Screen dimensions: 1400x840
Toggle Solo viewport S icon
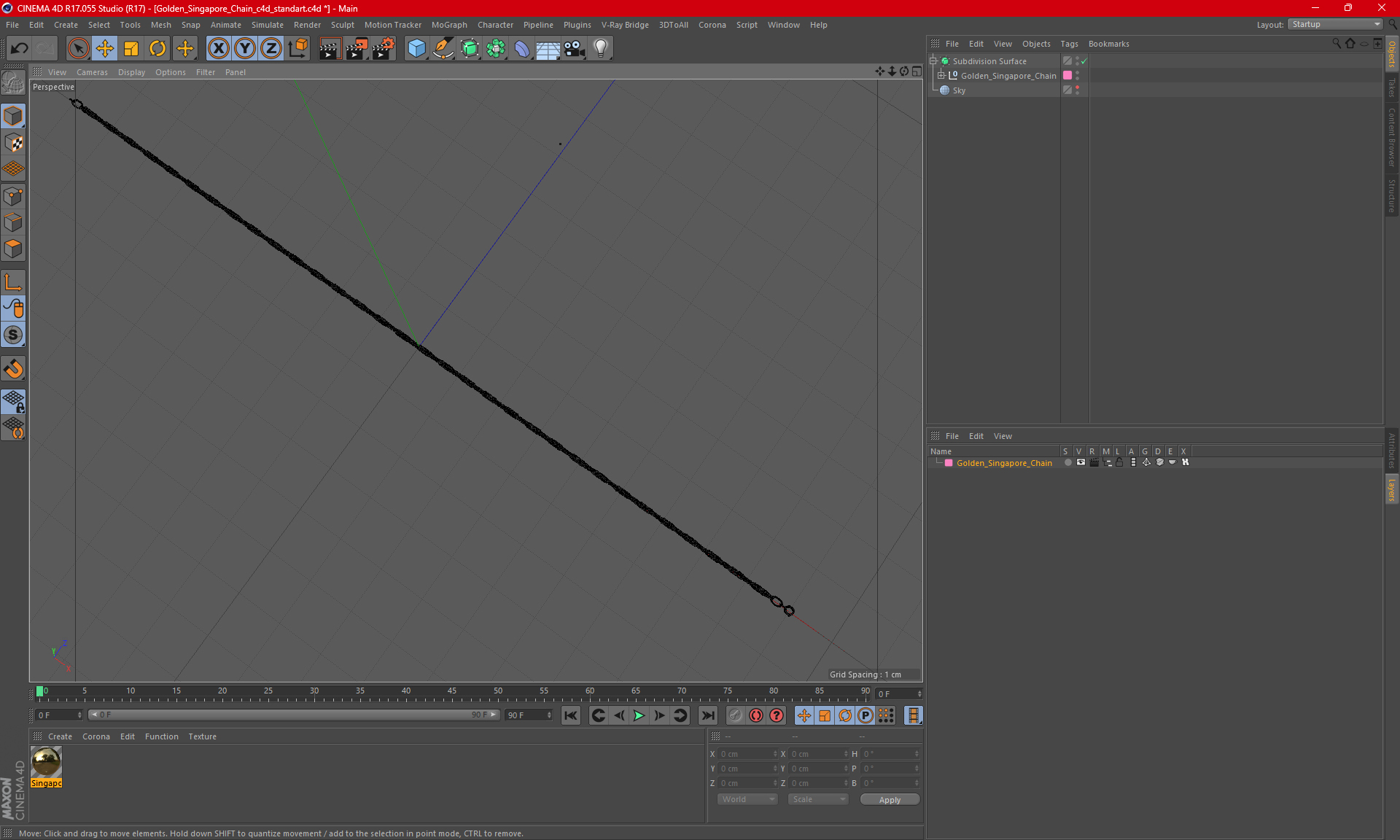13,335
